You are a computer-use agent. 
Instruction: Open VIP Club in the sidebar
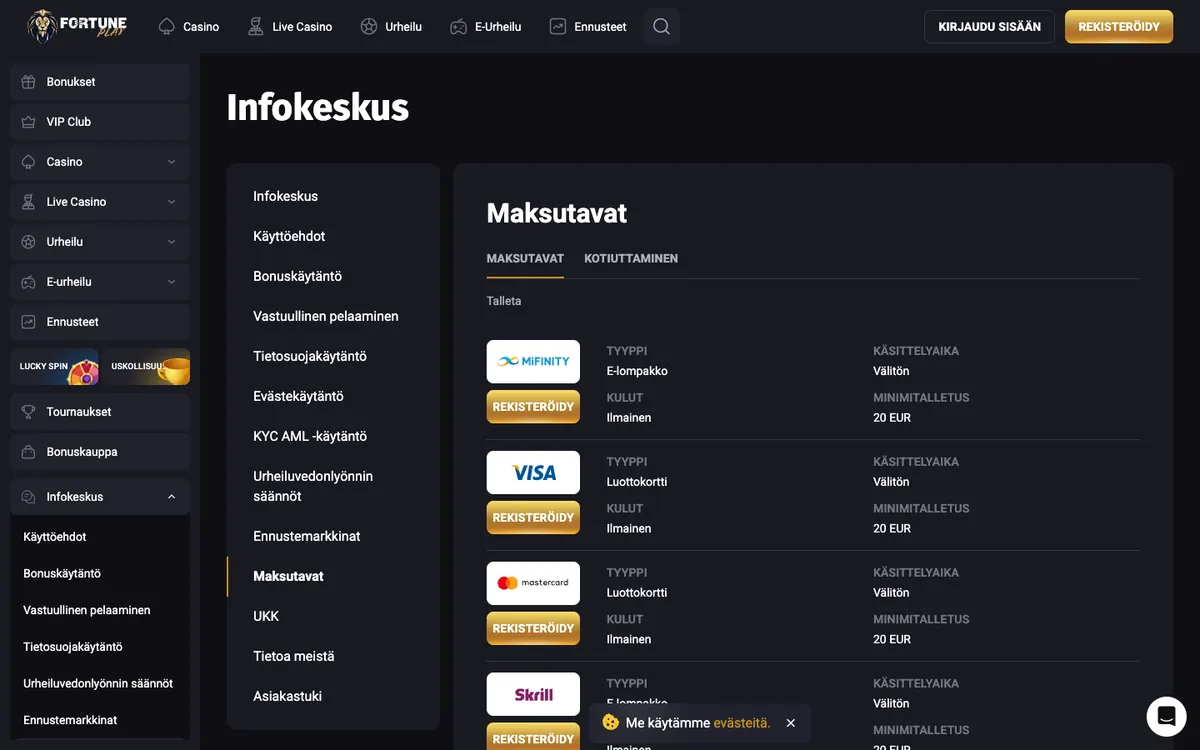pyautogui.click(x=100, y=122)
